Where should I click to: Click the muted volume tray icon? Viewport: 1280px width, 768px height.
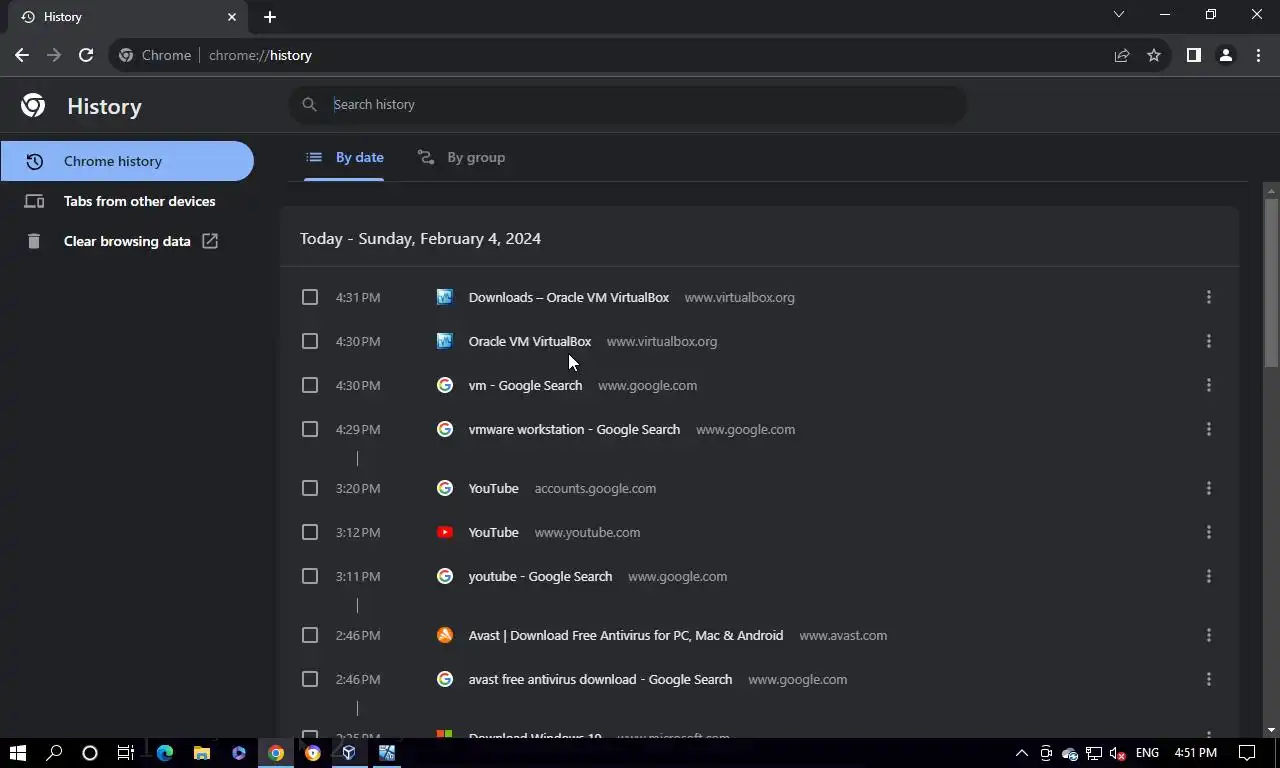tap(1118, 753)
